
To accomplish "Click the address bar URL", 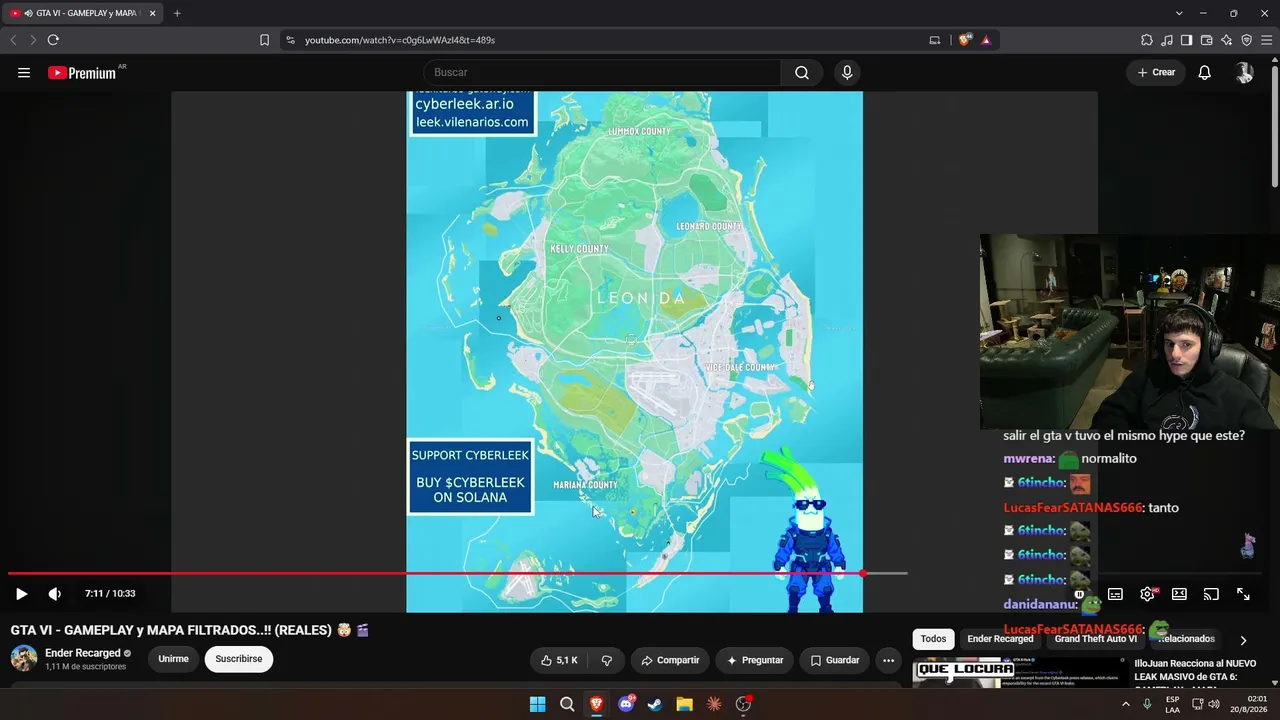I will tap(400, 40).
